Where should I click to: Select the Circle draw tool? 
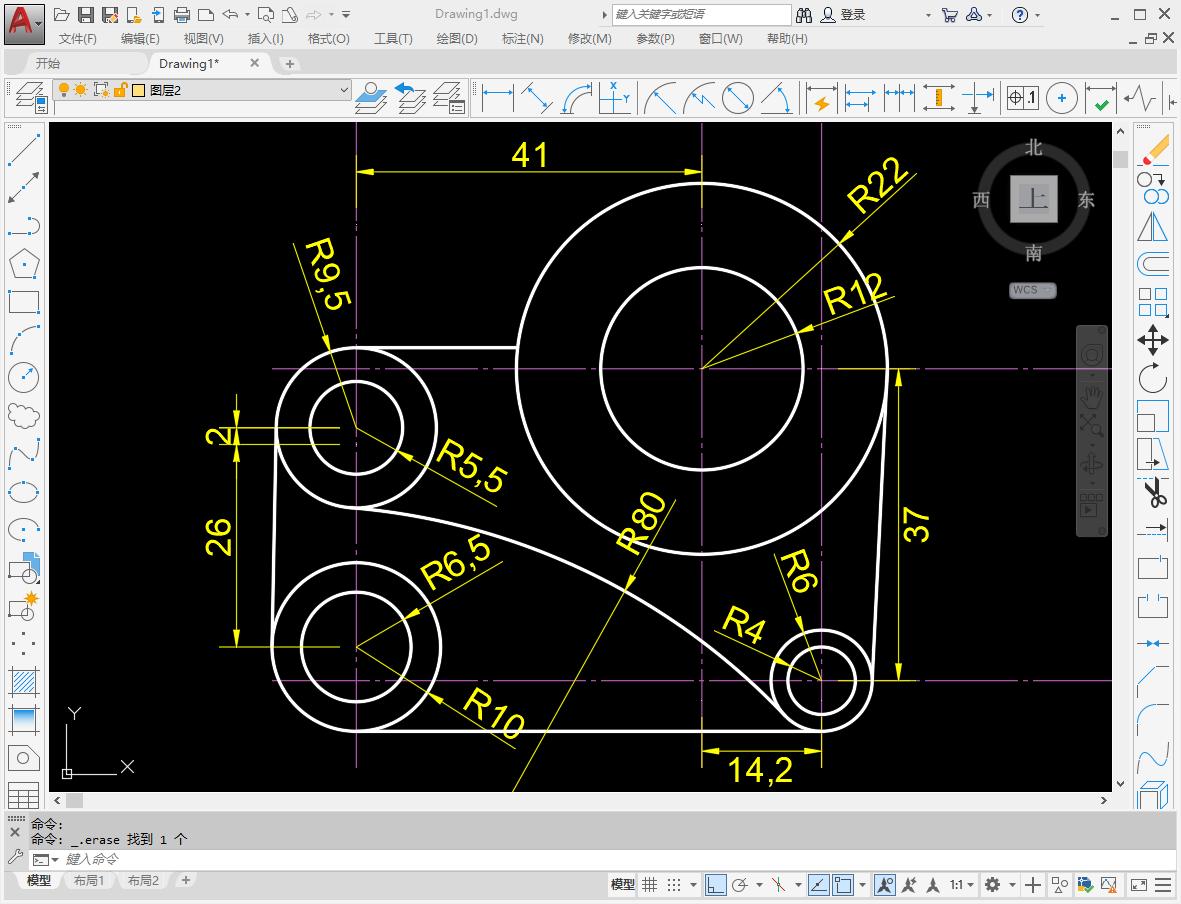pos(23,377)
